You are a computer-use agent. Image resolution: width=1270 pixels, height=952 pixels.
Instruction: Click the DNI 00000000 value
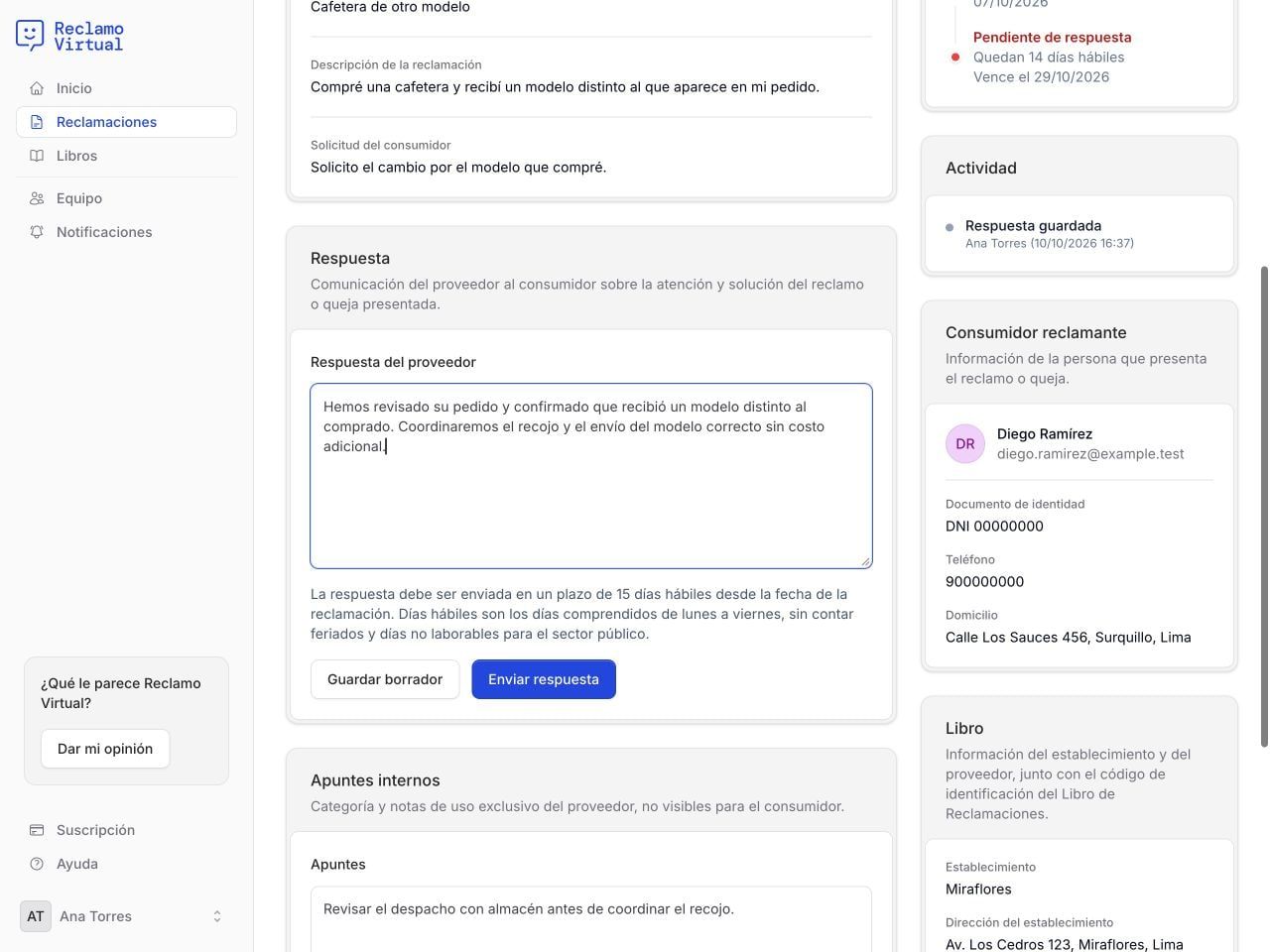[x=994, y=527]
